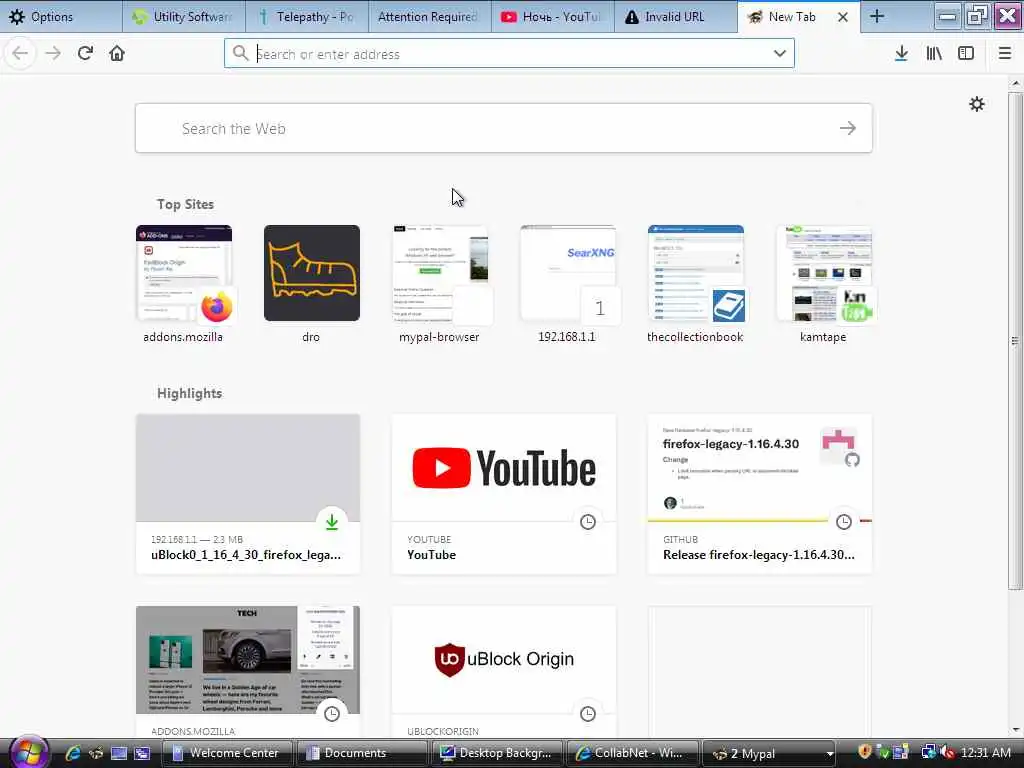Click the security shield tray icon

pyautogui.click(x=865, y=752)
